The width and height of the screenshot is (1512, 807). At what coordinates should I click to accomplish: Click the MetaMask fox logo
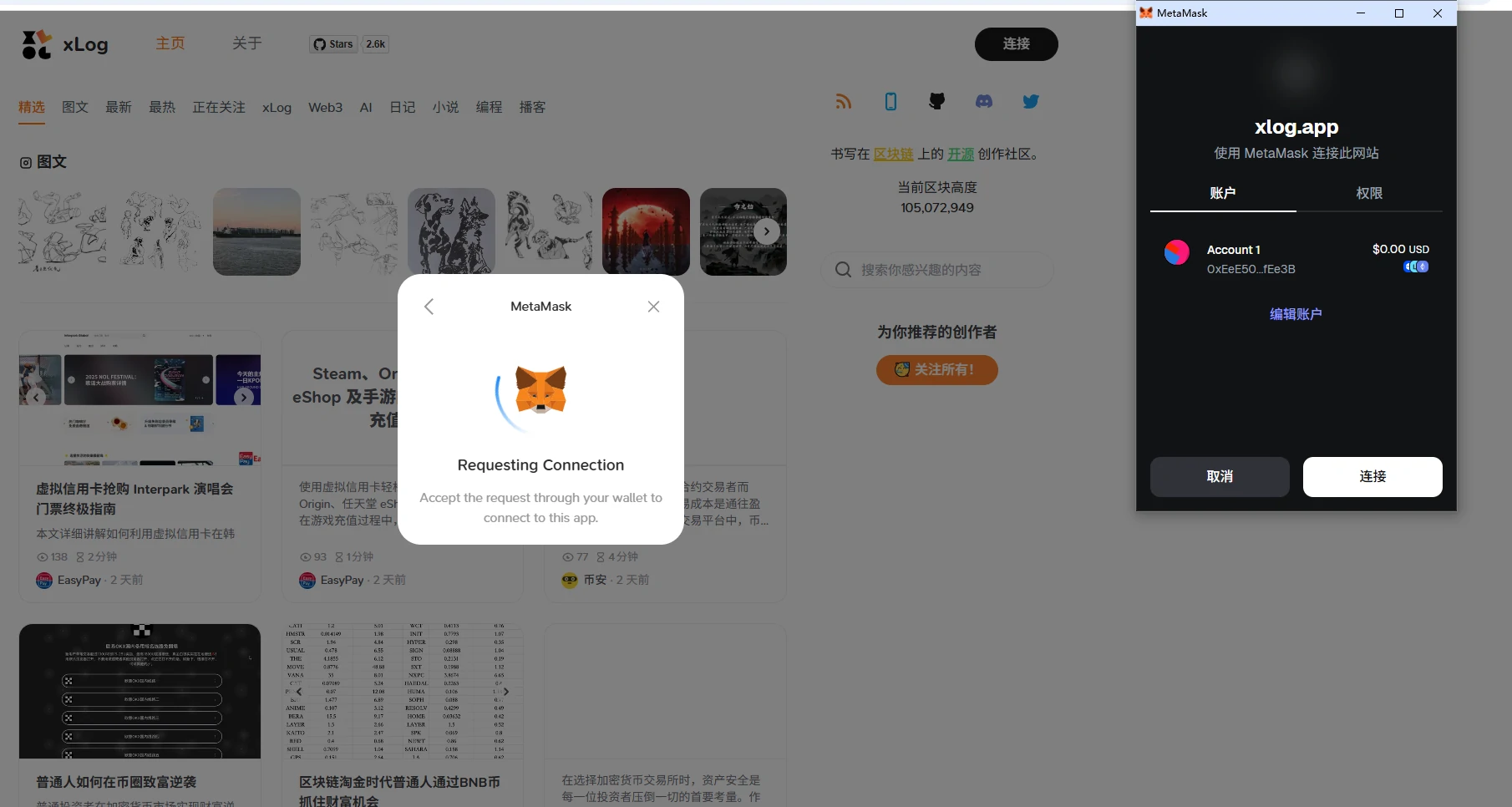(x=540, y=389)
